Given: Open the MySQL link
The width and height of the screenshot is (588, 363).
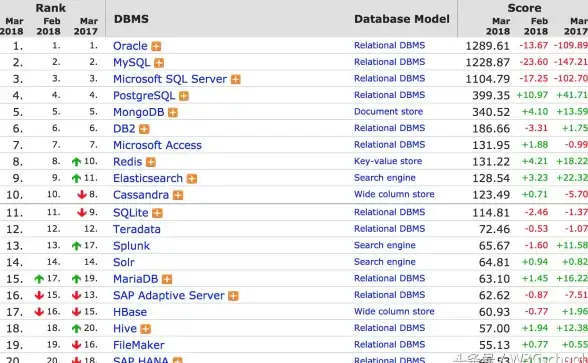Looking at the screenshot, I should point(132,63).
